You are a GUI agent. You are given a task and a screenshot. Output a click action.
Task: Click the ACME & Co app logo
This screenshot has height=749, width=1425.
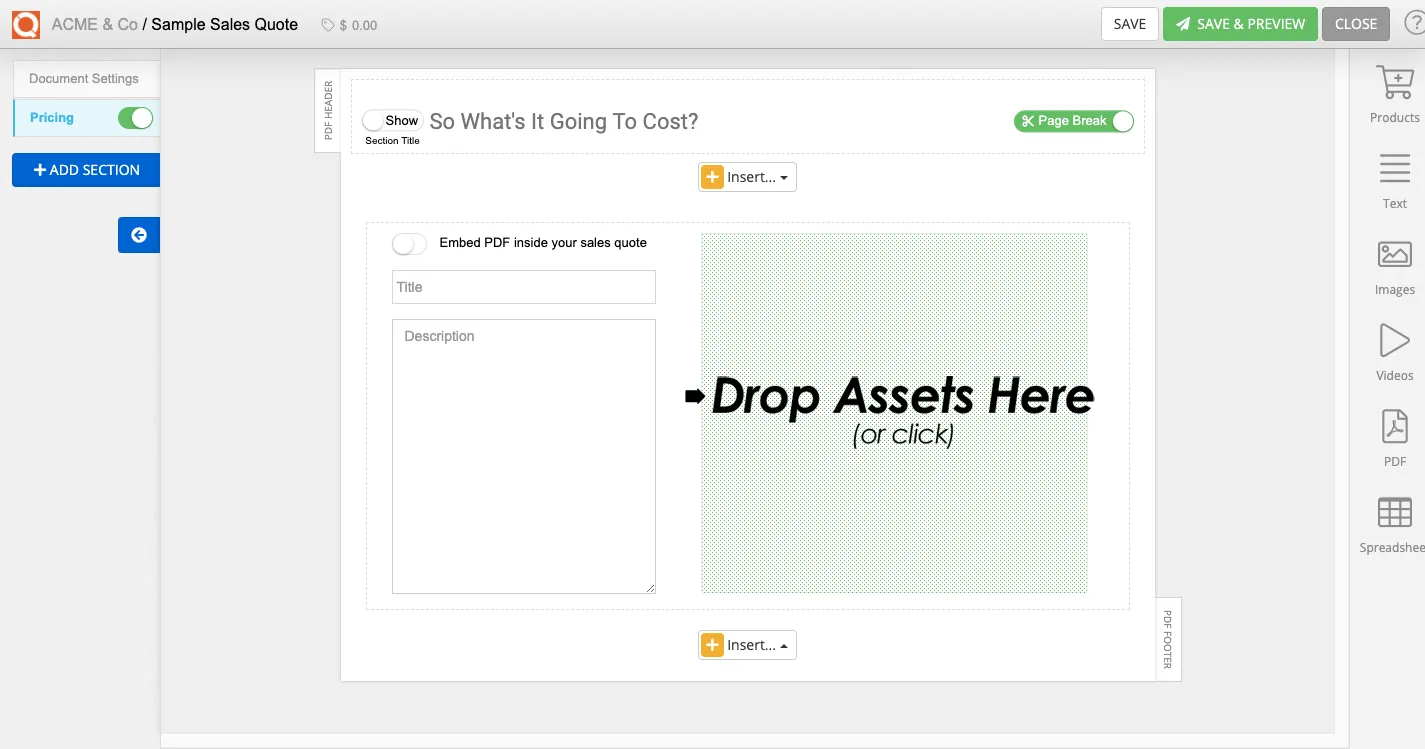25,23
